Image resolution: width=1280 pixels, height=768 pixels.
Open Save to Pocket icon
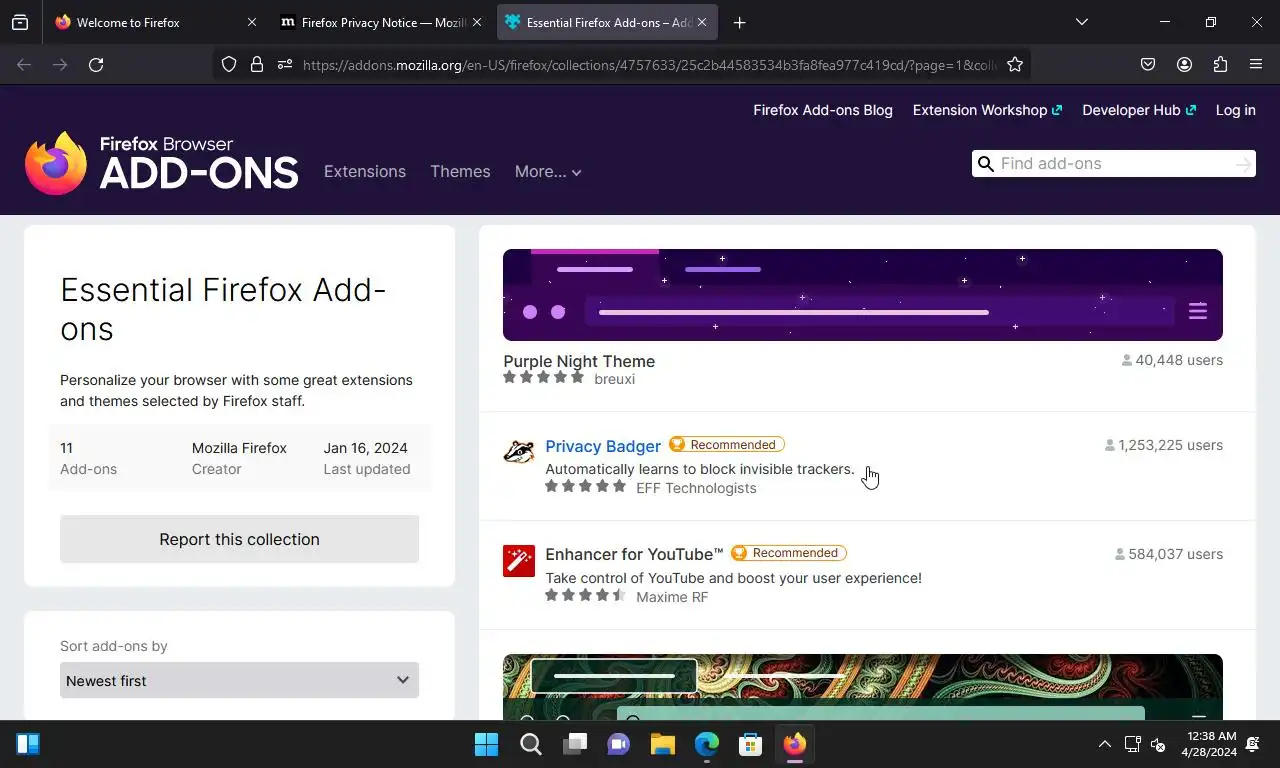coord(1148,64)
